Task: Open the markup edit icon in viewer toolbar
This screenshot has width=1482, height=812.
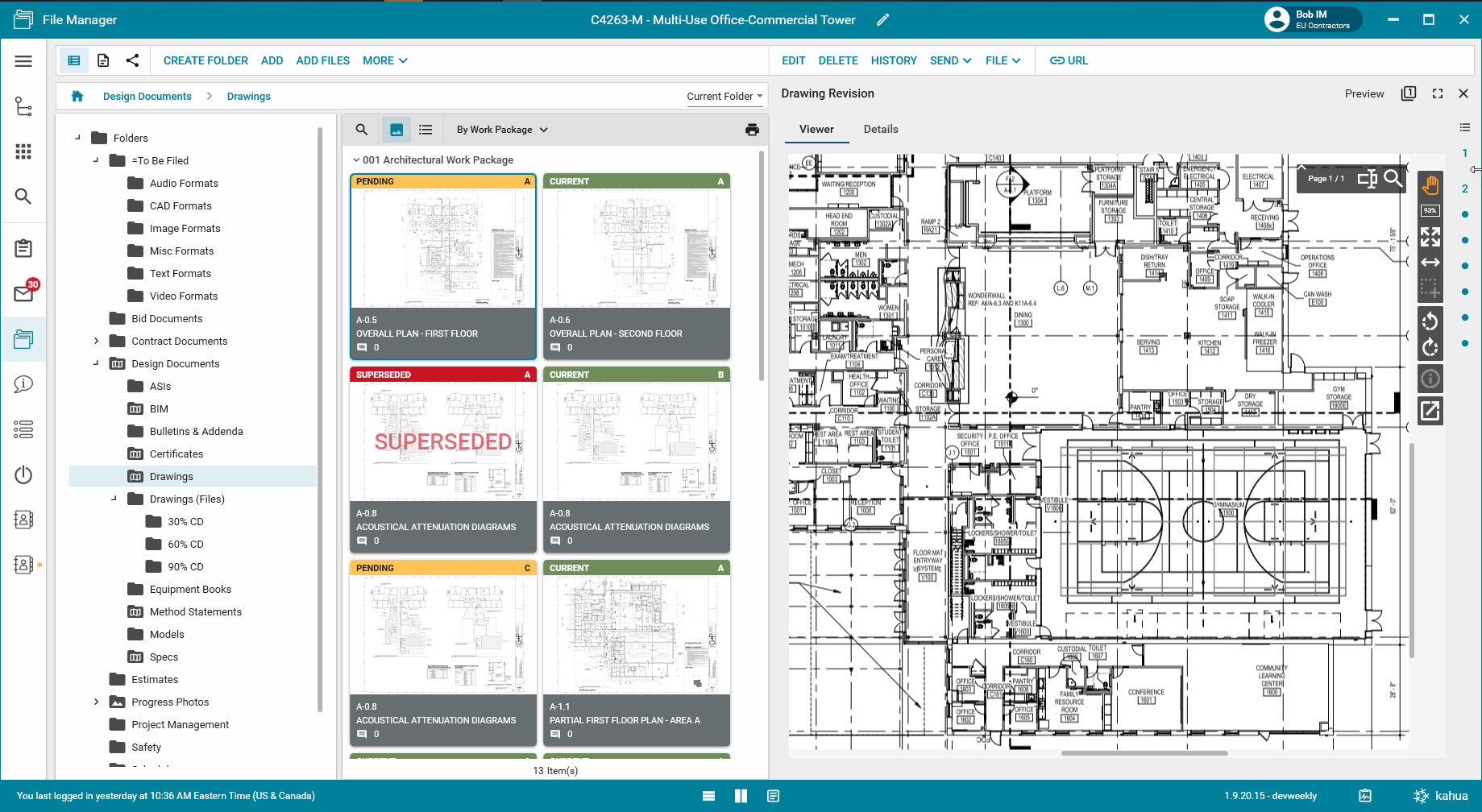Action: [1430, 411]
